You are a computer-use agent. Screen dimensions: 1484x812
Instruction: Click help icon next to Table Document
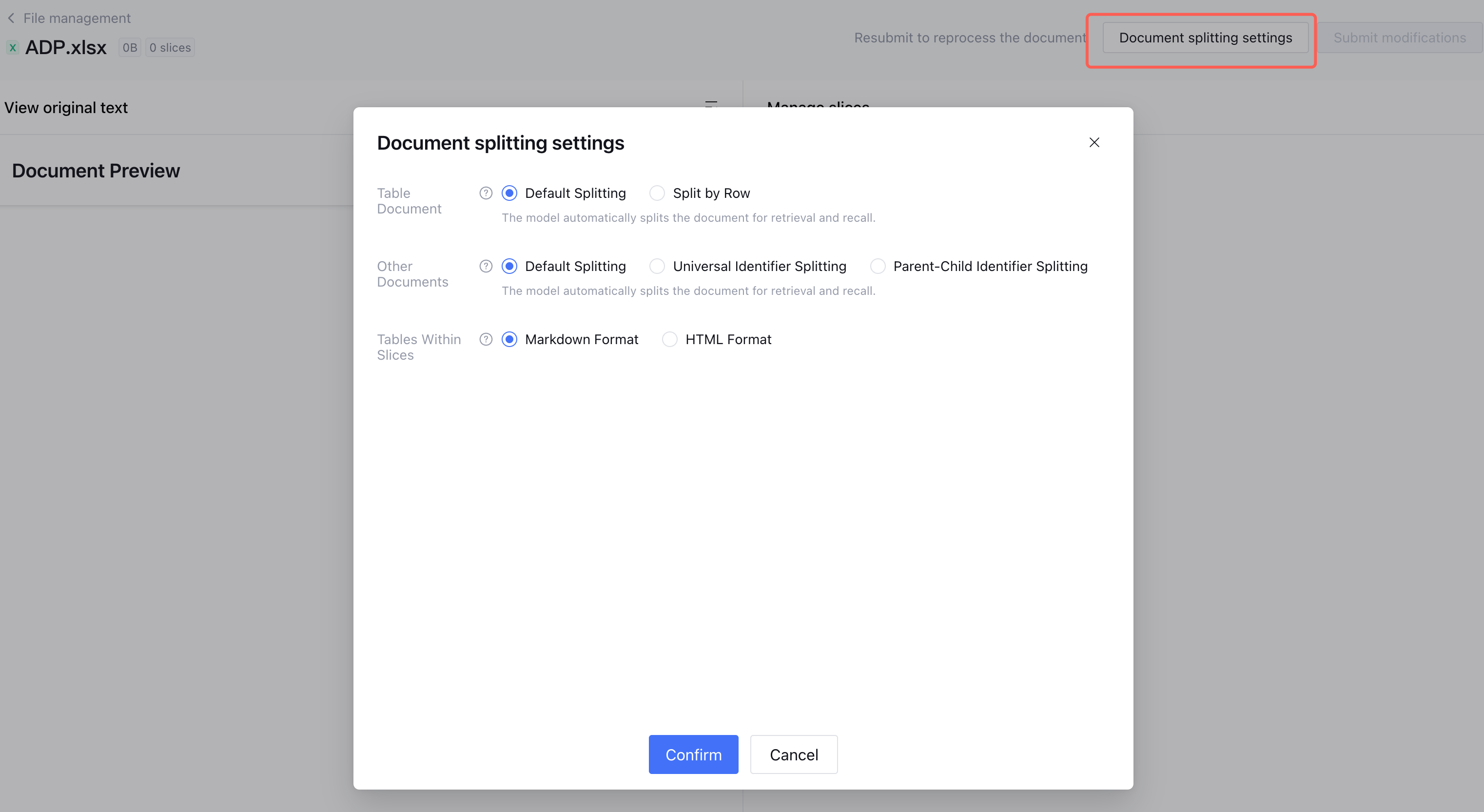(x=486, y=193)
